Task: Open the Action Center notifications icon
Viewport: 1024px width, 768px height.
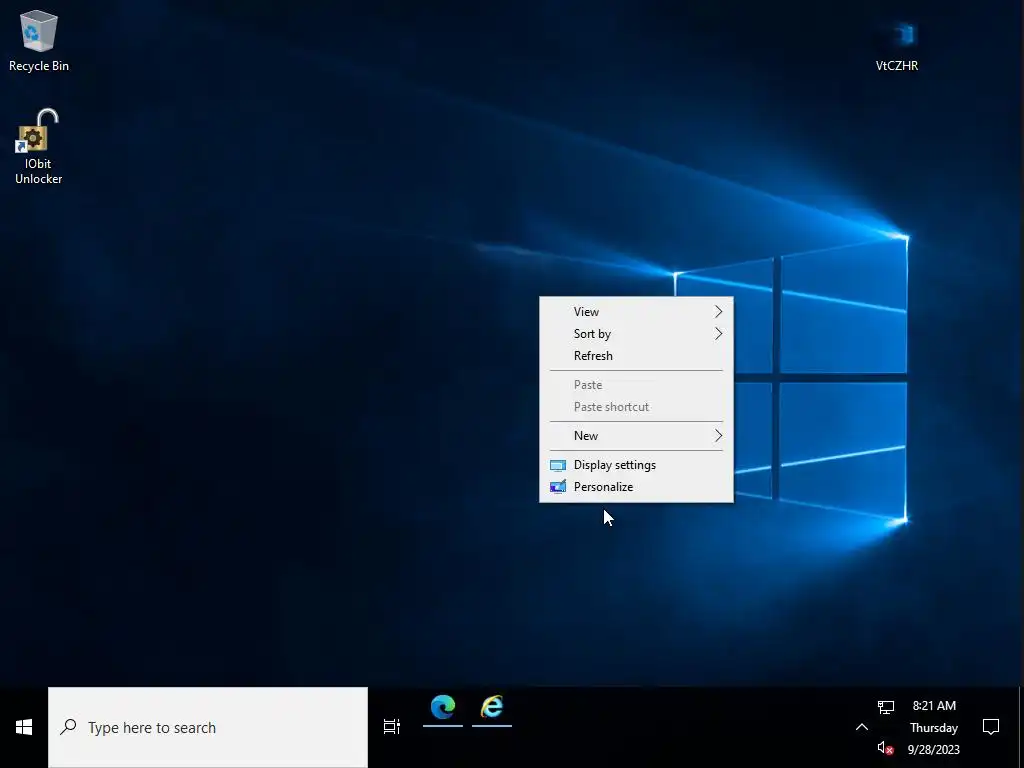Action: pos(991,727)
